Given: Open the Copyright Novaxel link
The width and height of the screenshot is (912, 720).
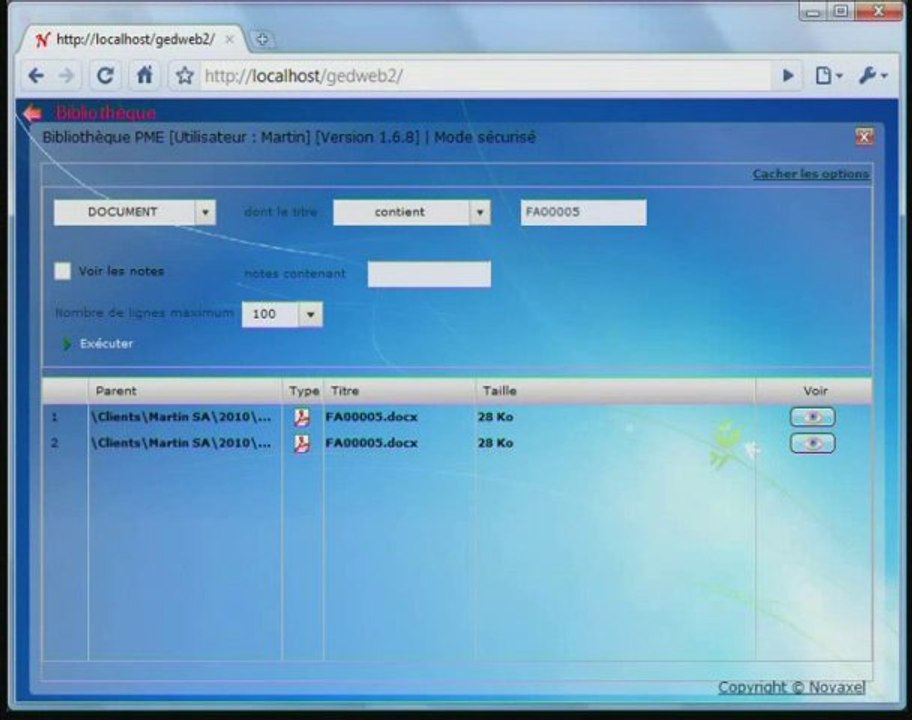Looking at the screenshot, I should point(791,687).
